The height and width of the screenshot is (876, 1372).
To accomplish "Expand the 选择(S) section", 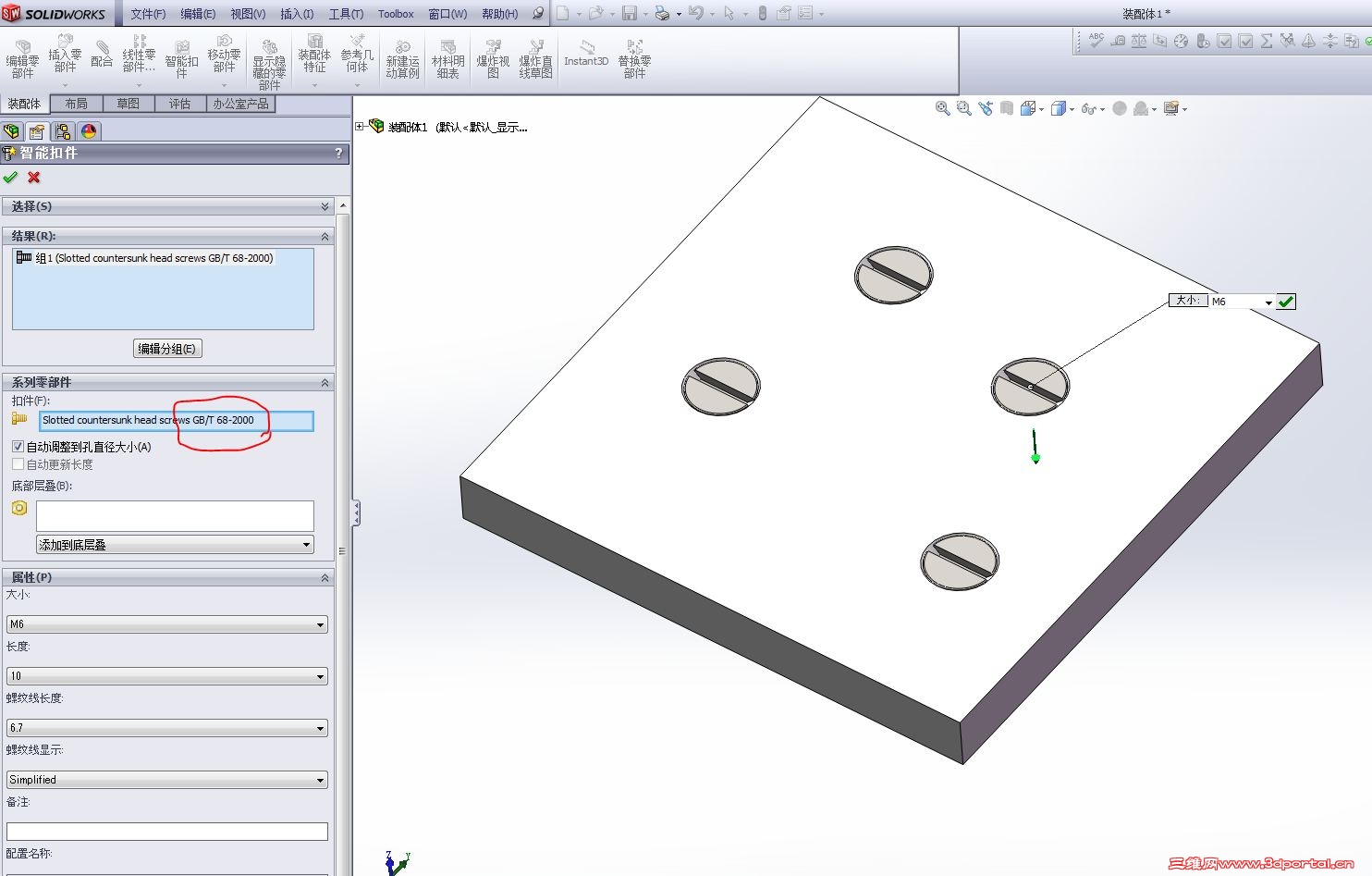I will click(x=325, y=206).
